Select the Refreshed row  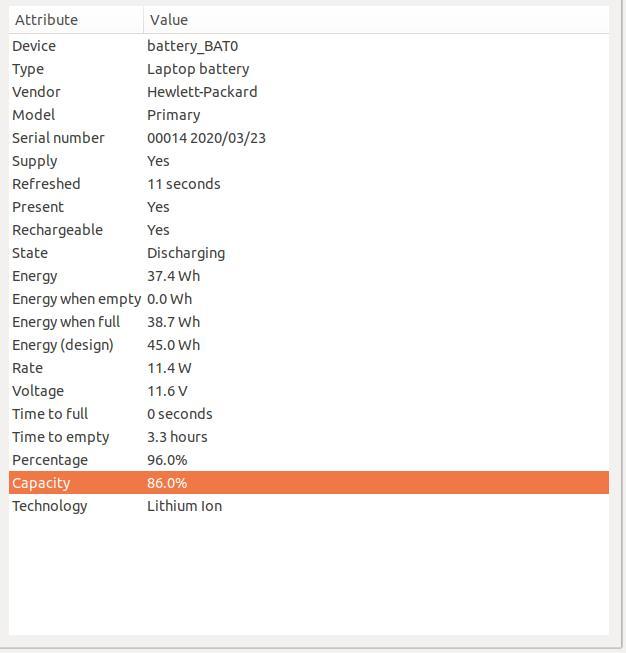[x=309, y=184]
